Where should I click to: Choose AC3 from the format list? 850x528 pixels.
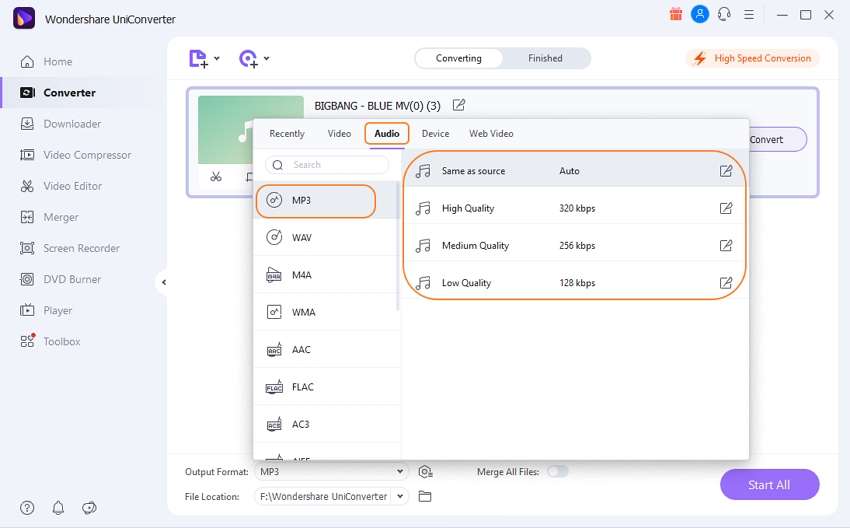(x=325, y=424)
